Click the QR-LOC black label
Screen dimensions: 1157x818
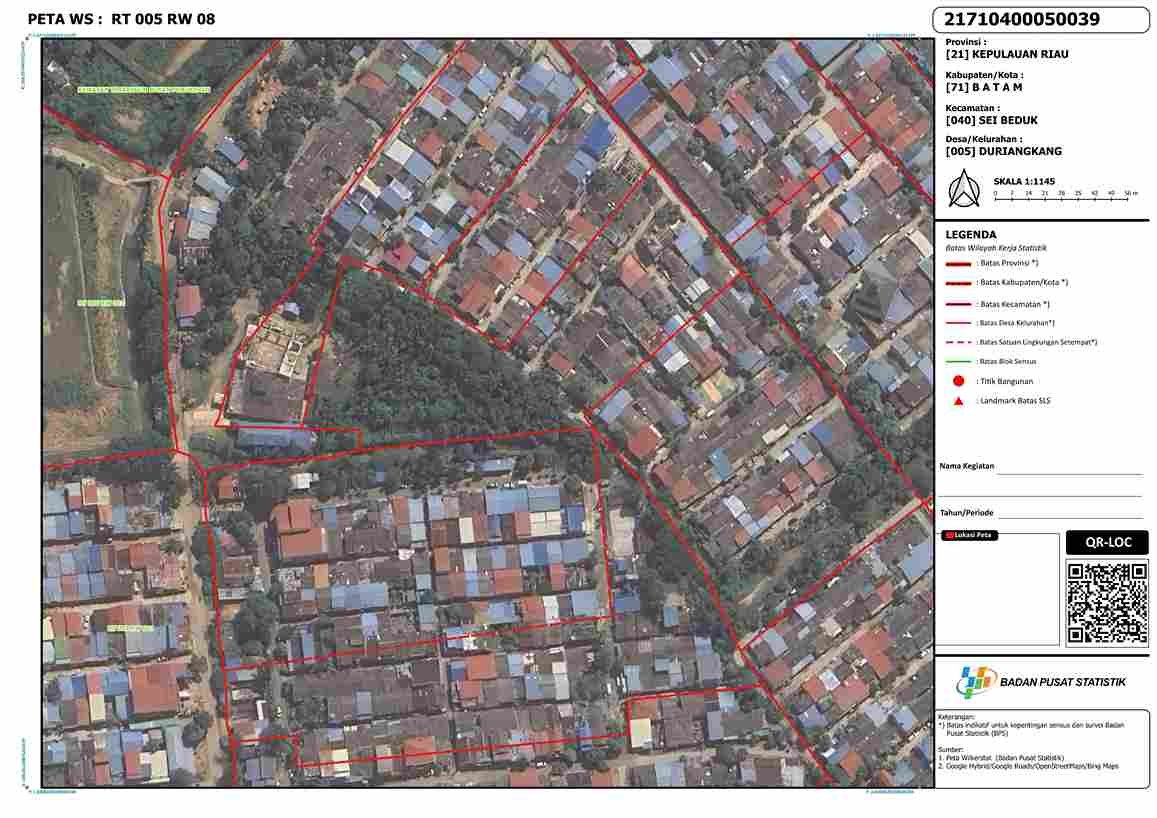tap(1107, 543)
